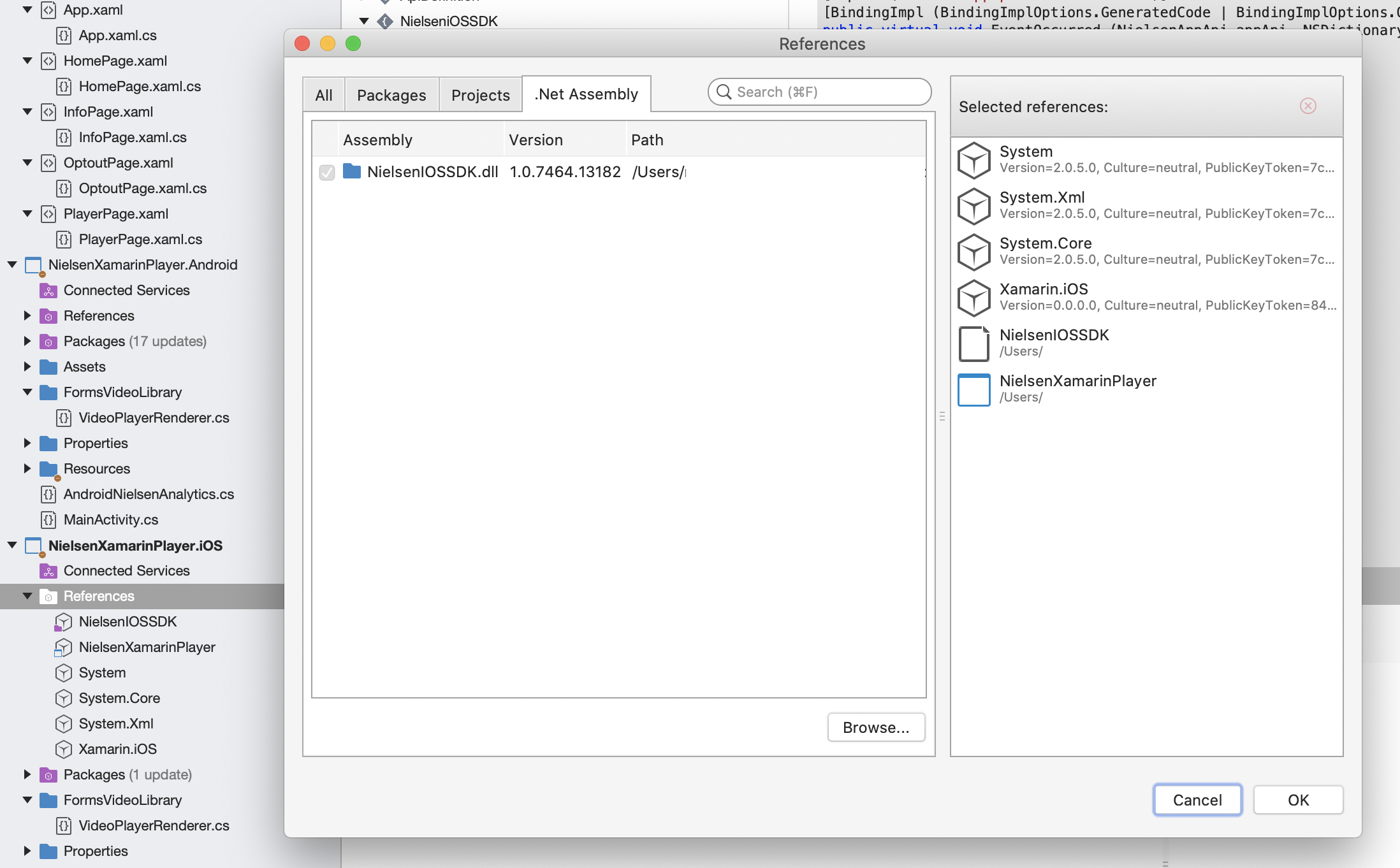Screen dimensions: 1400x868
Task: Collapse the NielsenXamarinPlayer.iOS project
Action: pos(12,545)
